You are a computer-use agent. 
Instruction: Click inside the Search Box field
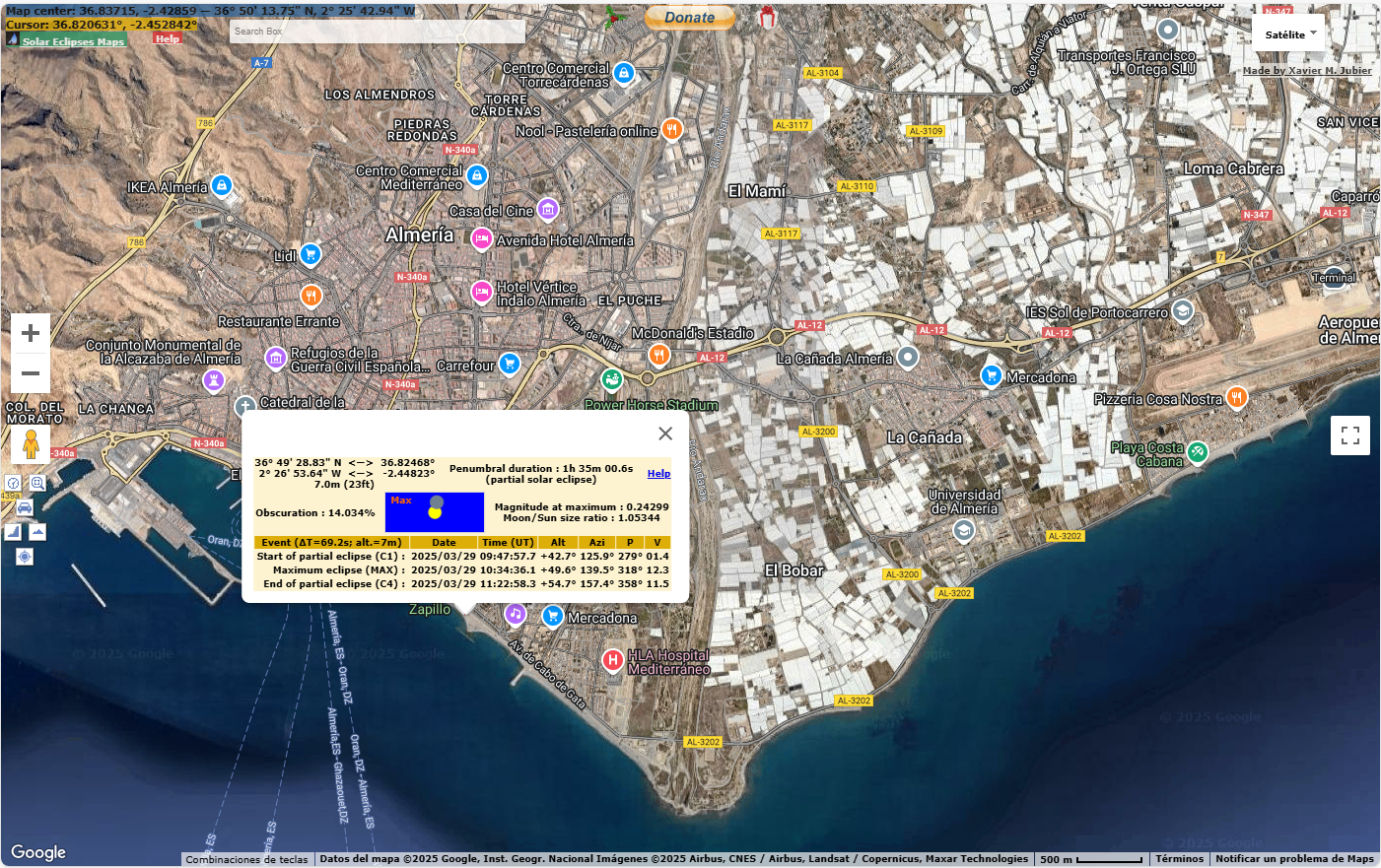[377, 32]
